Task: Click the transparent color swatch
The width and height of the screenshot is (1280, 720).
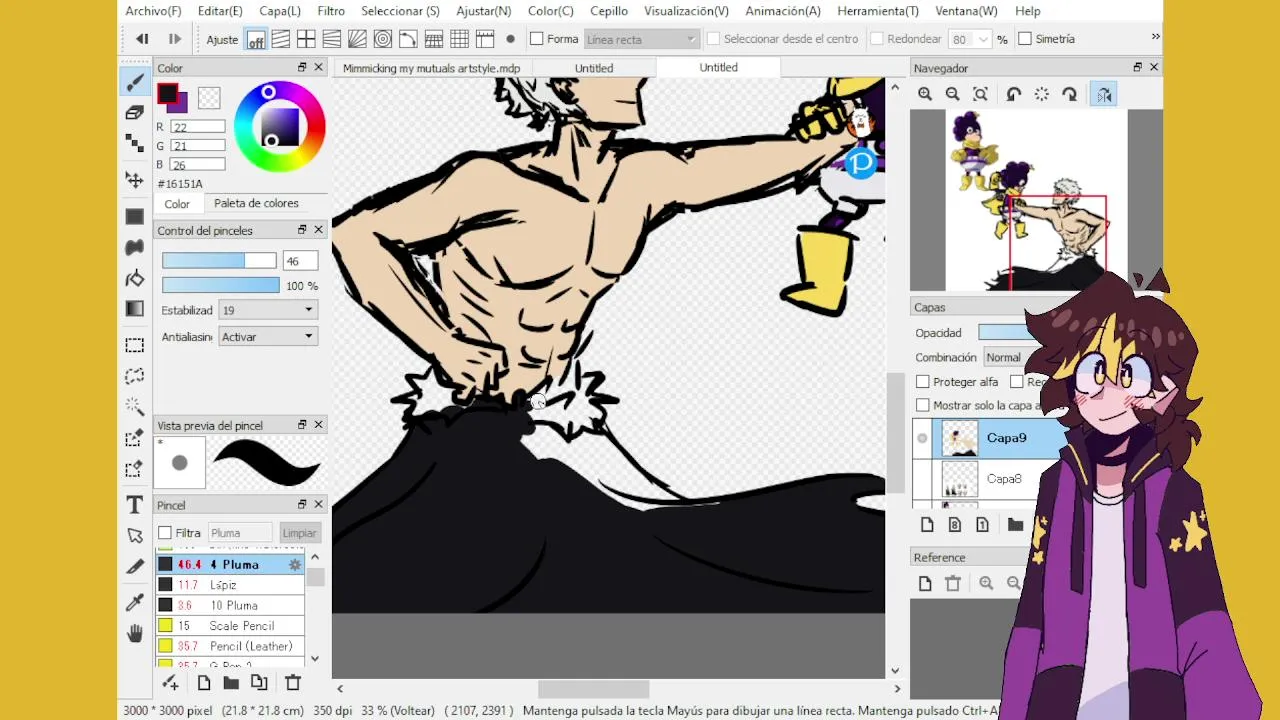Action: (x=209, y=98)
